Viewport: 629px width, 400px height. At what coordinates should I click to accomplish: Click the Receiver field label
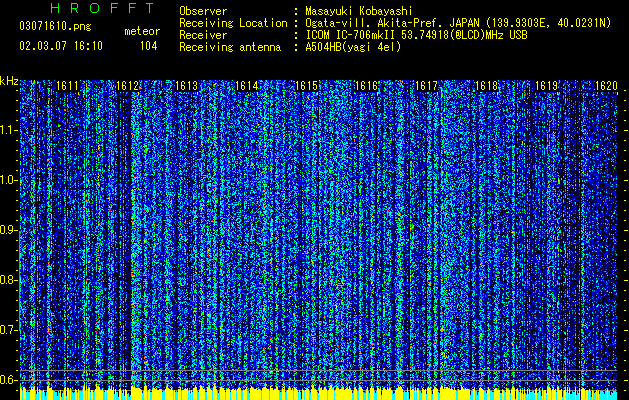coord(203,35)
